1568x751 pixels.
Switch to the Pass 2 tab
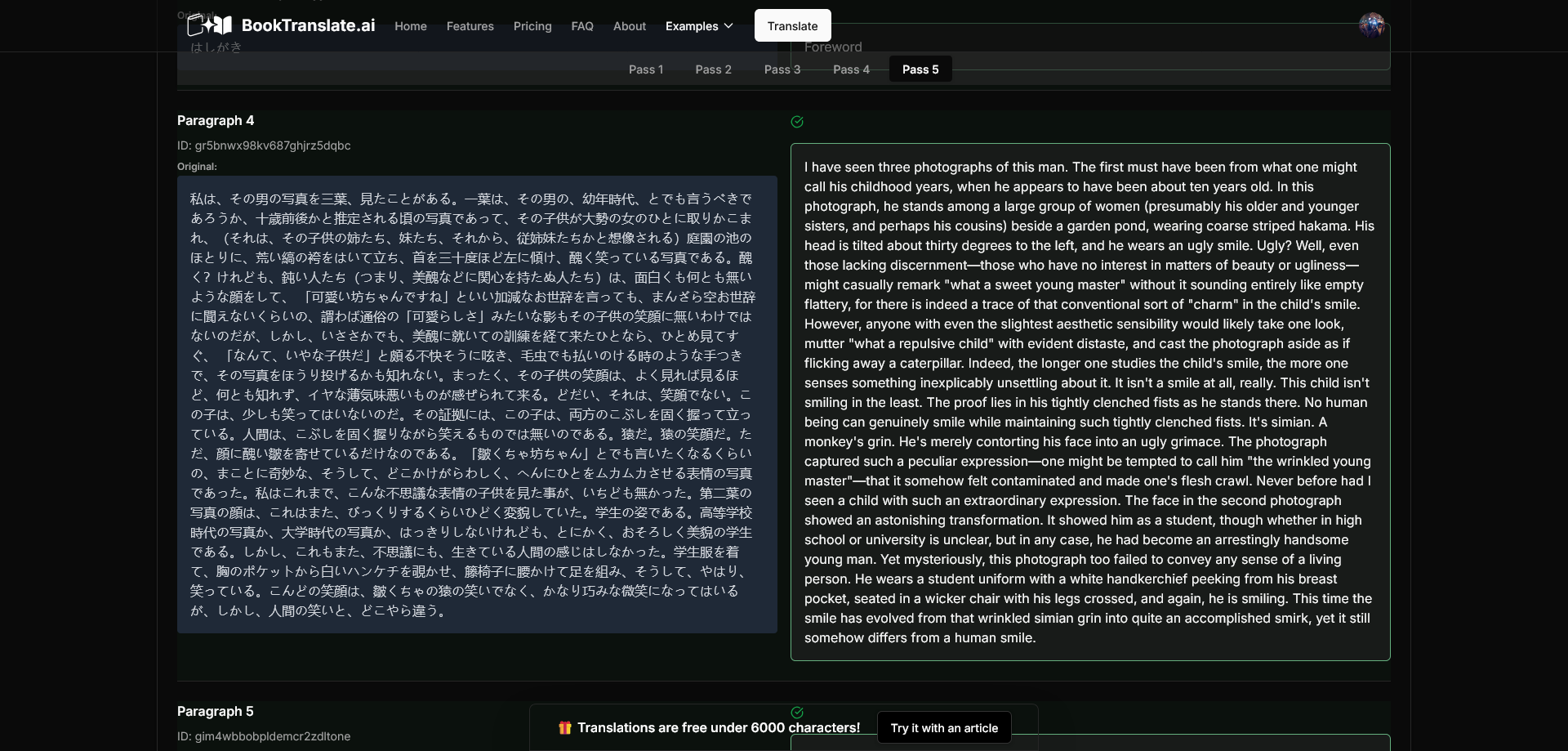(x=714, y=69)
